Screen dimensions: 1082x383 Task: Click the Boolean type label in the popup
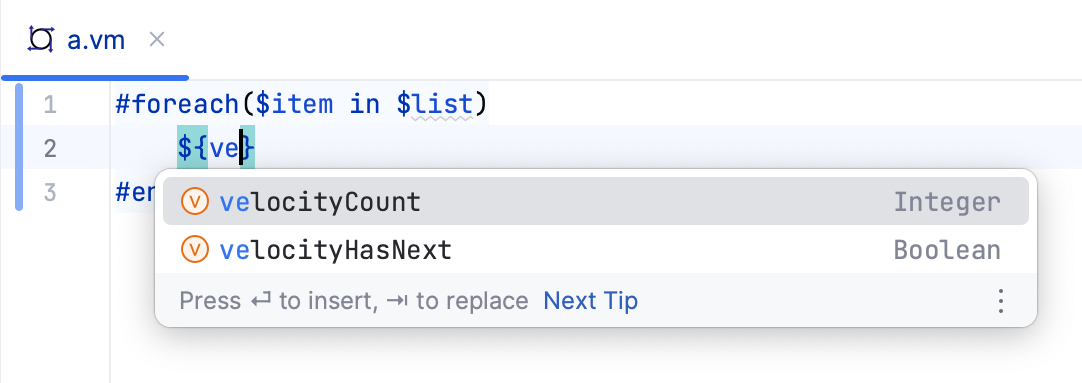947,250
